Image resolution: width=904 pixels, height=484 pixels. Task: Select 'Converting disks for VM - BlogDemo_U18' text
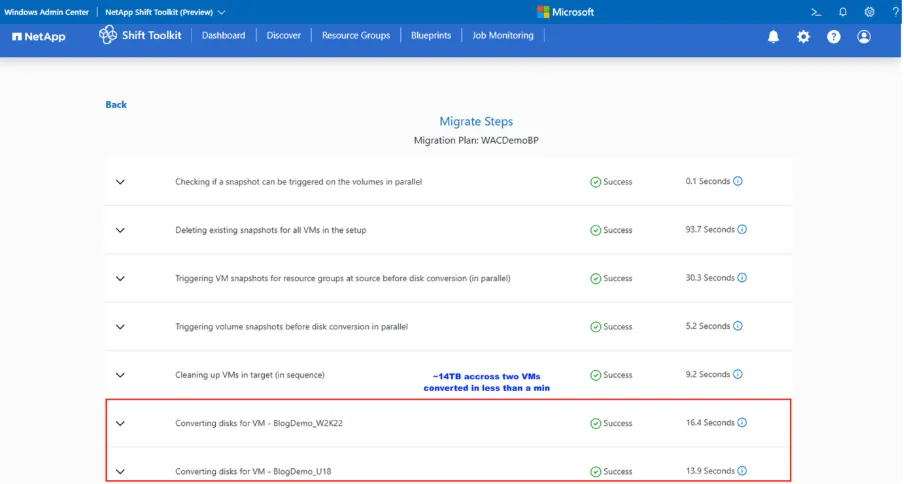(x=253, y=471)
